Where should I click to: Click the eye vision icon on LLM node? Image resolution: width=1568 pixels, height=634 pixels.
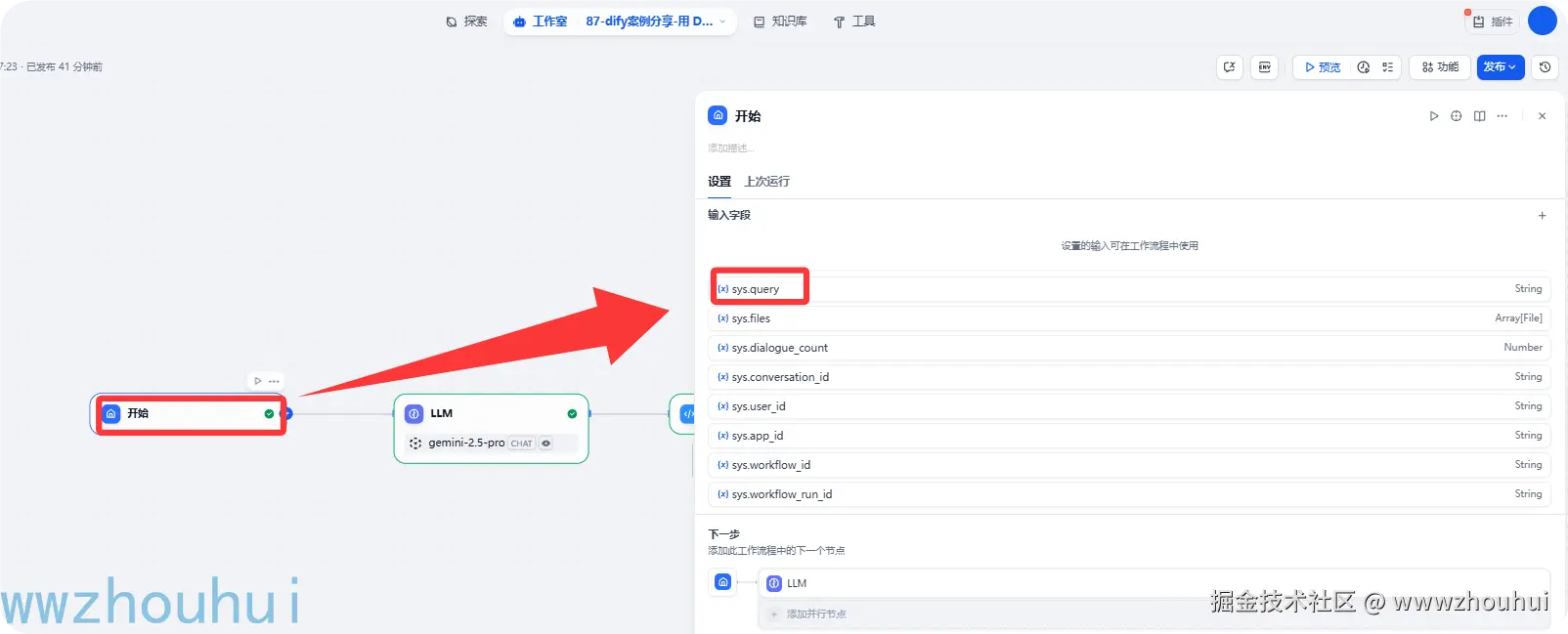tap(546, 444)
